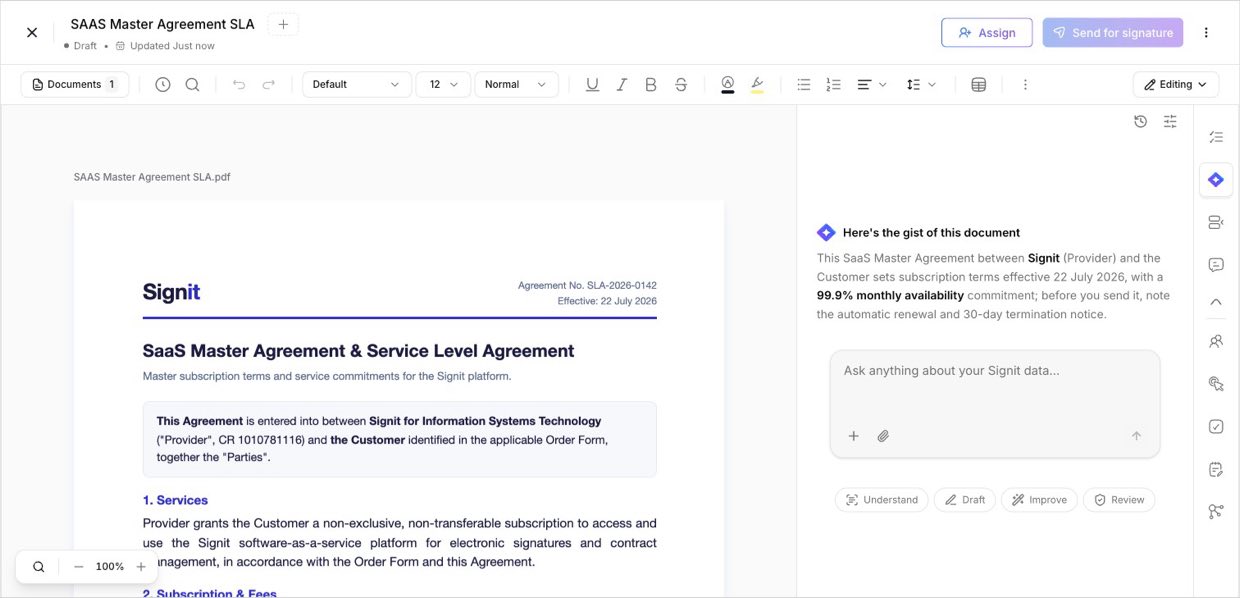Toggle strikethrough formatting
Screen dimensions: 1240x598
[681, 85]
